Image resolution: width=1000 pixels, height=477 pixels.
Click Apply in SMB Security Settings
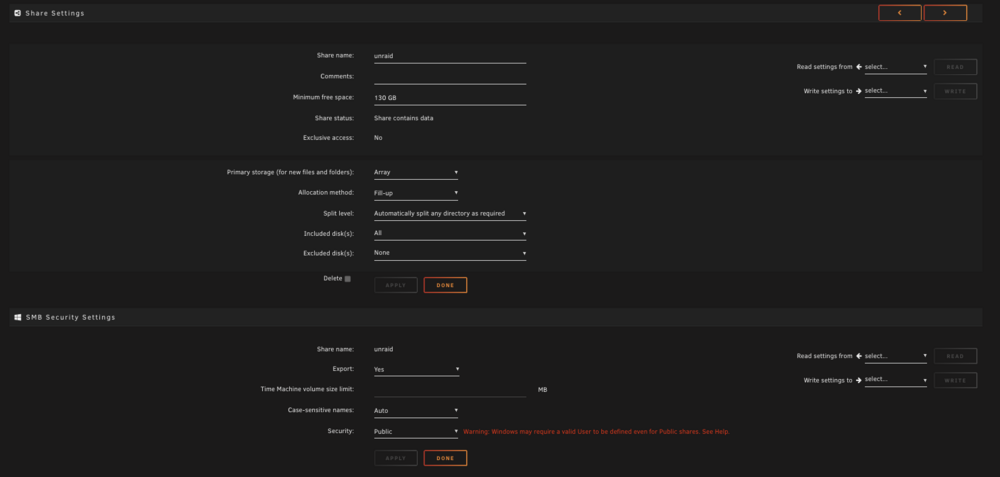point(396,458)
